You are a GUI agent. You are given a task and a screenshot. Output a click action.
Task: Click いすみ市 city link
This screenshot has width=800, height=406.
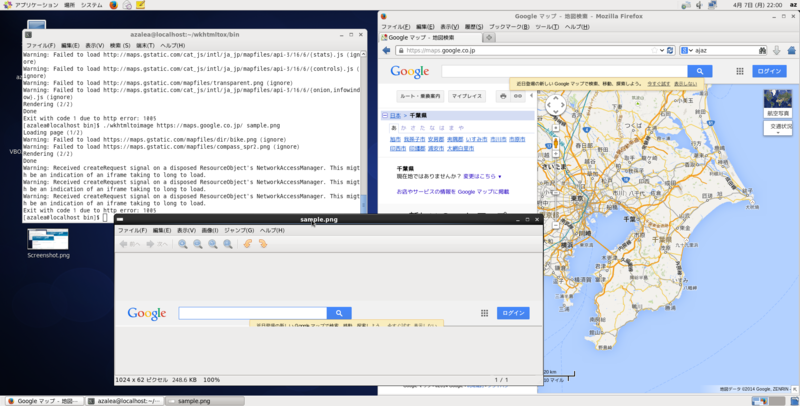476,139
